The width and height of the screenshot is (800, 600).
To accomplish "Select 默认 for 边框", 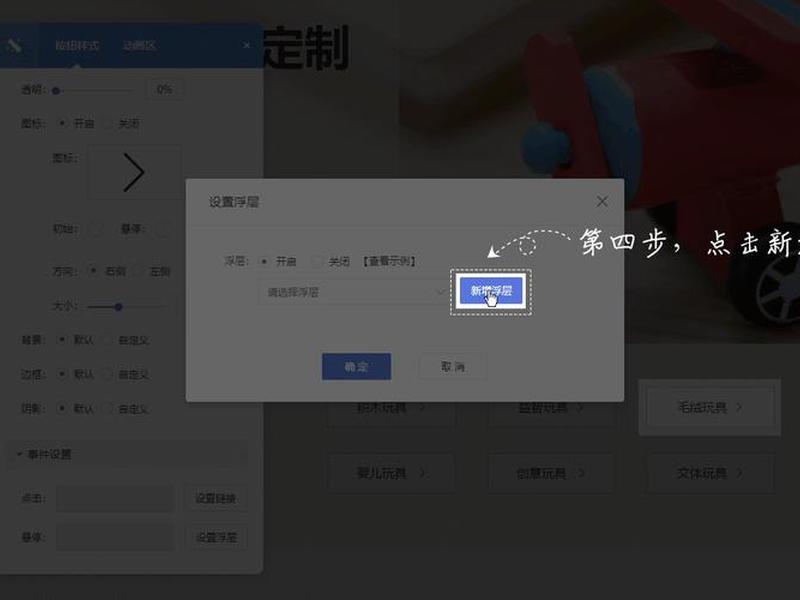I will pyautogui.click(x=62, y=374).
